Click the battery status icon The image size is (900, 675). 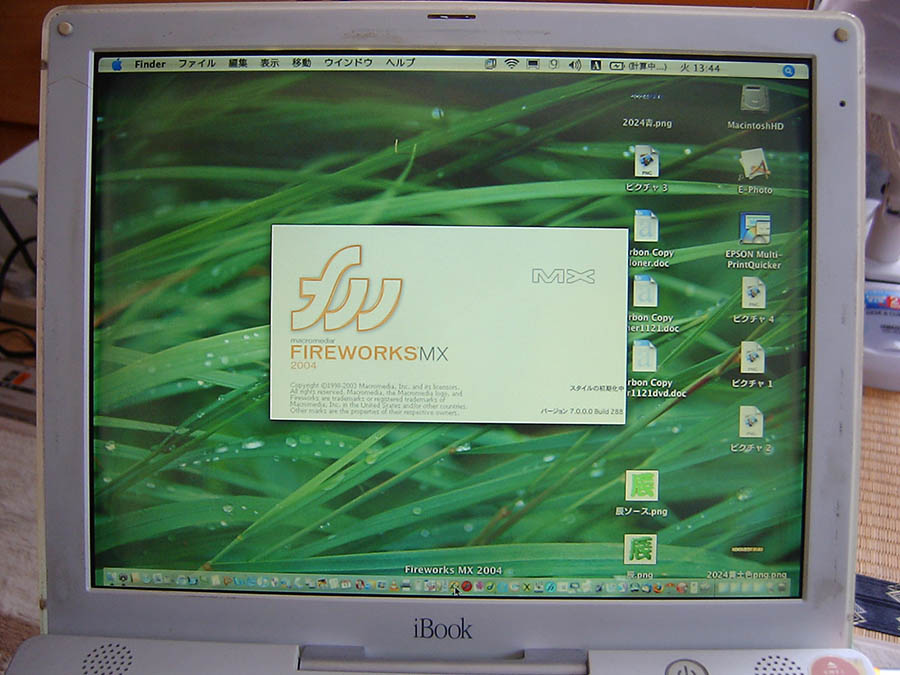[x=617, y=66]
